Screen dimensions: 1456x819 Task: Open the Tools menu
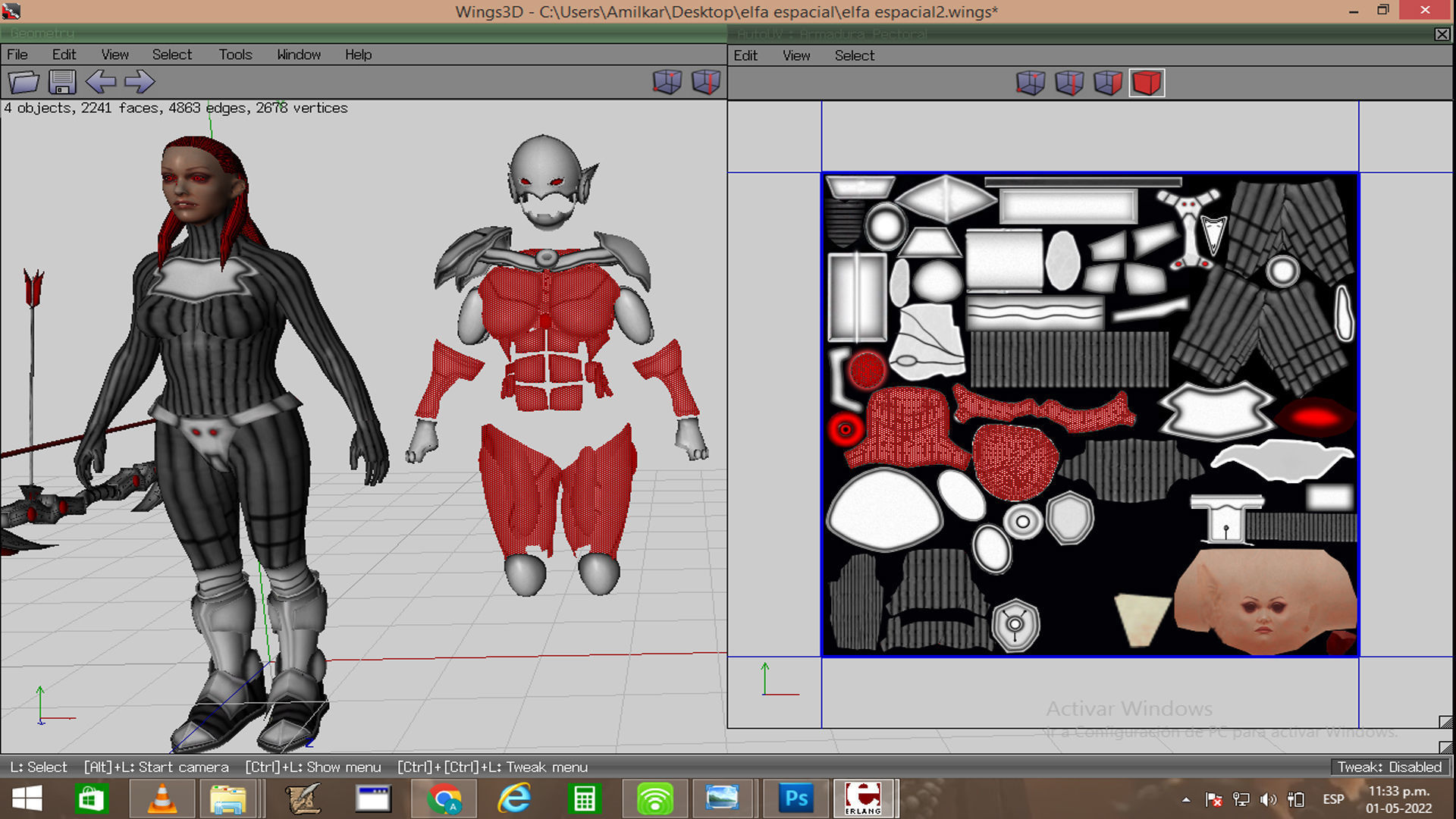tap(235, 55)
